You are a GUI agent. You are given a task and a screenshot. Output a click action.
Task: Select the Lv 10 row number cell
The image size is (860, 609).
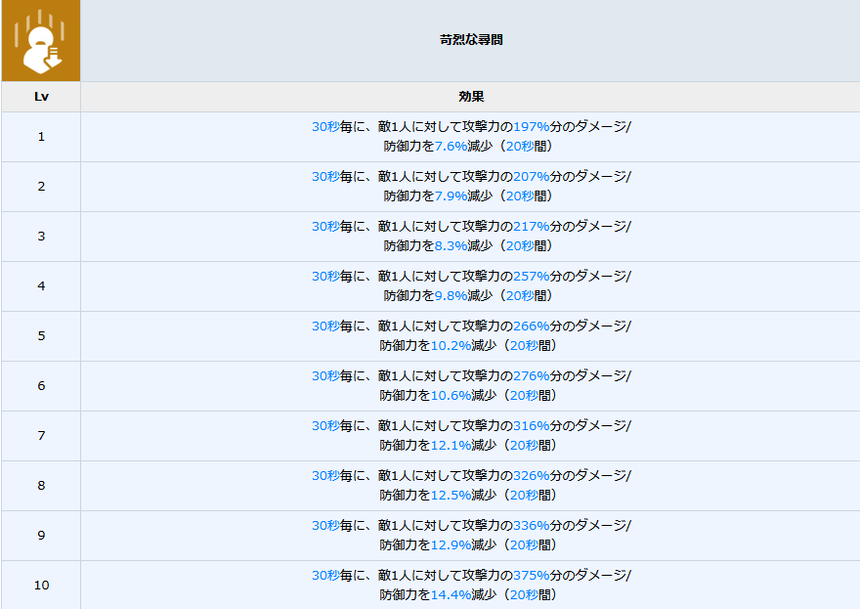[41, 585]
